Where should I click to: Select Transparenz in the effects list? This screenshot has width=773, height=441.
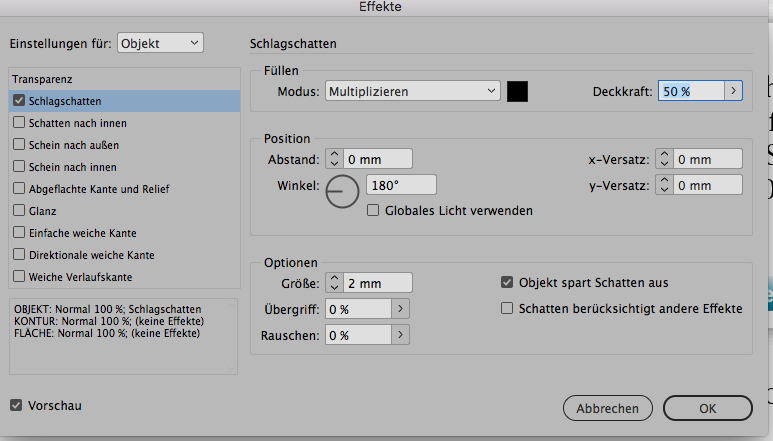[x=42, y=79]
